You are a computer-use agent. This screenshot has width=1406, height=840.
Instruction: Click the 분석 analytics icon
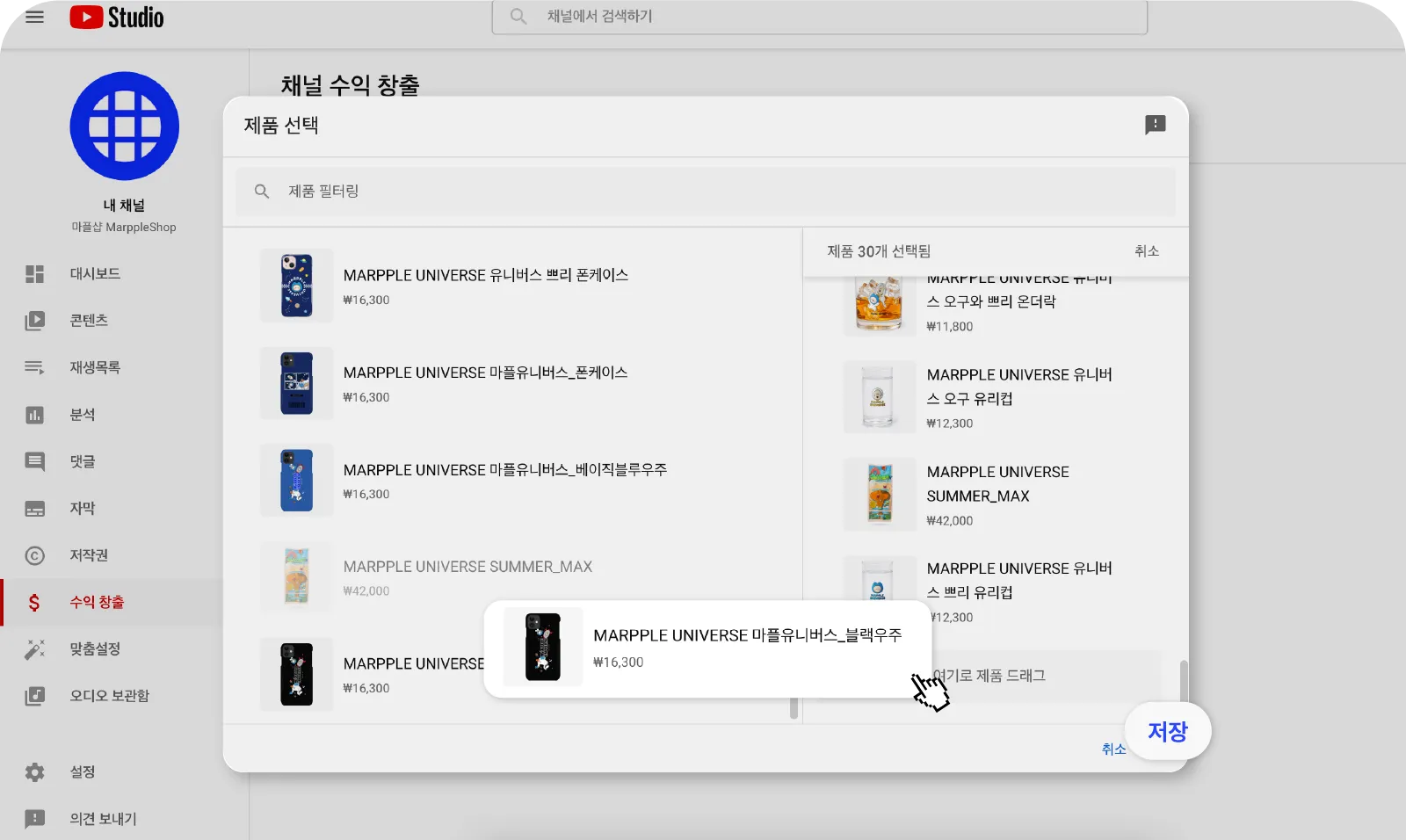click(34, 415)
